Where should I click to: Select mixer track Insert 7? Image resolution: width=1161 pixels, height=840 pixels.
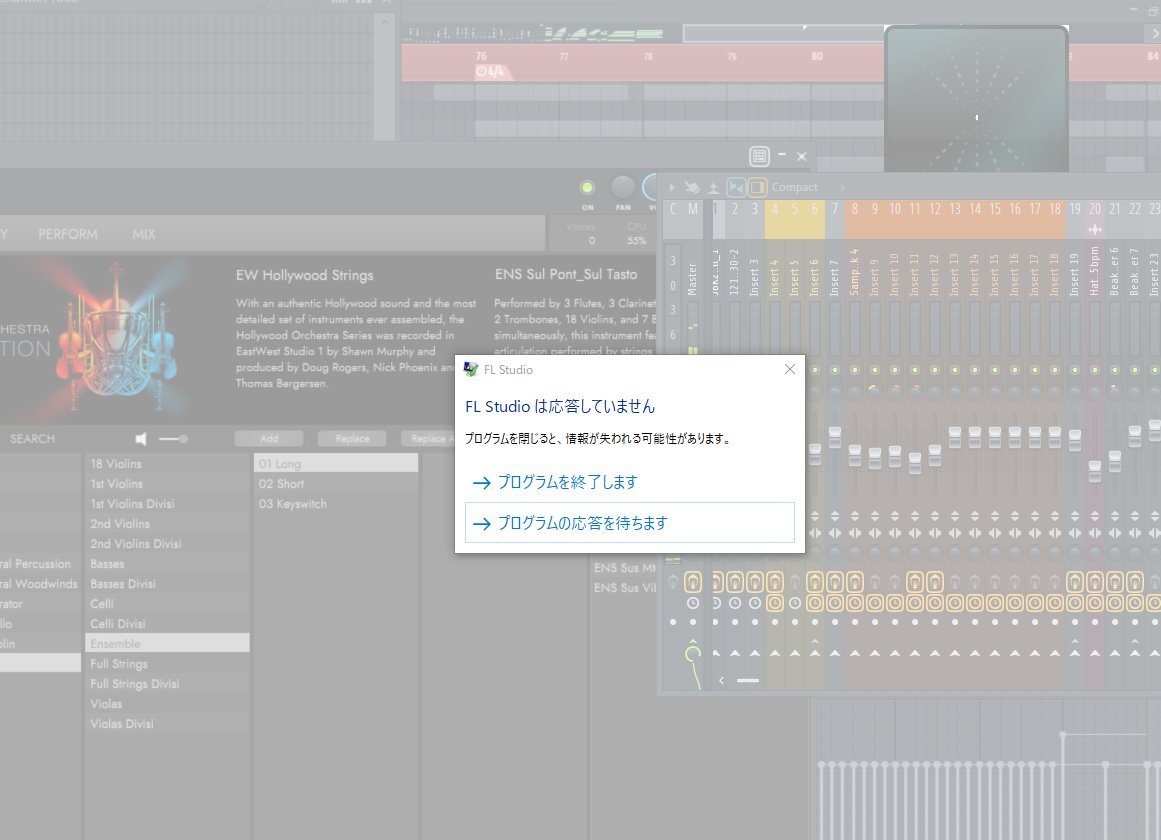click(834, 279)
